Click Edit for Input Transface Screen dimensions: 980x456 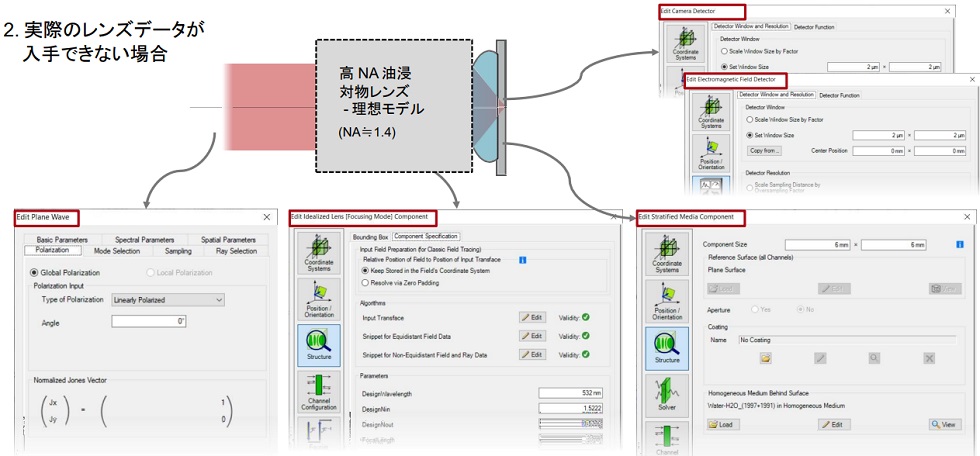pos(532,317)
